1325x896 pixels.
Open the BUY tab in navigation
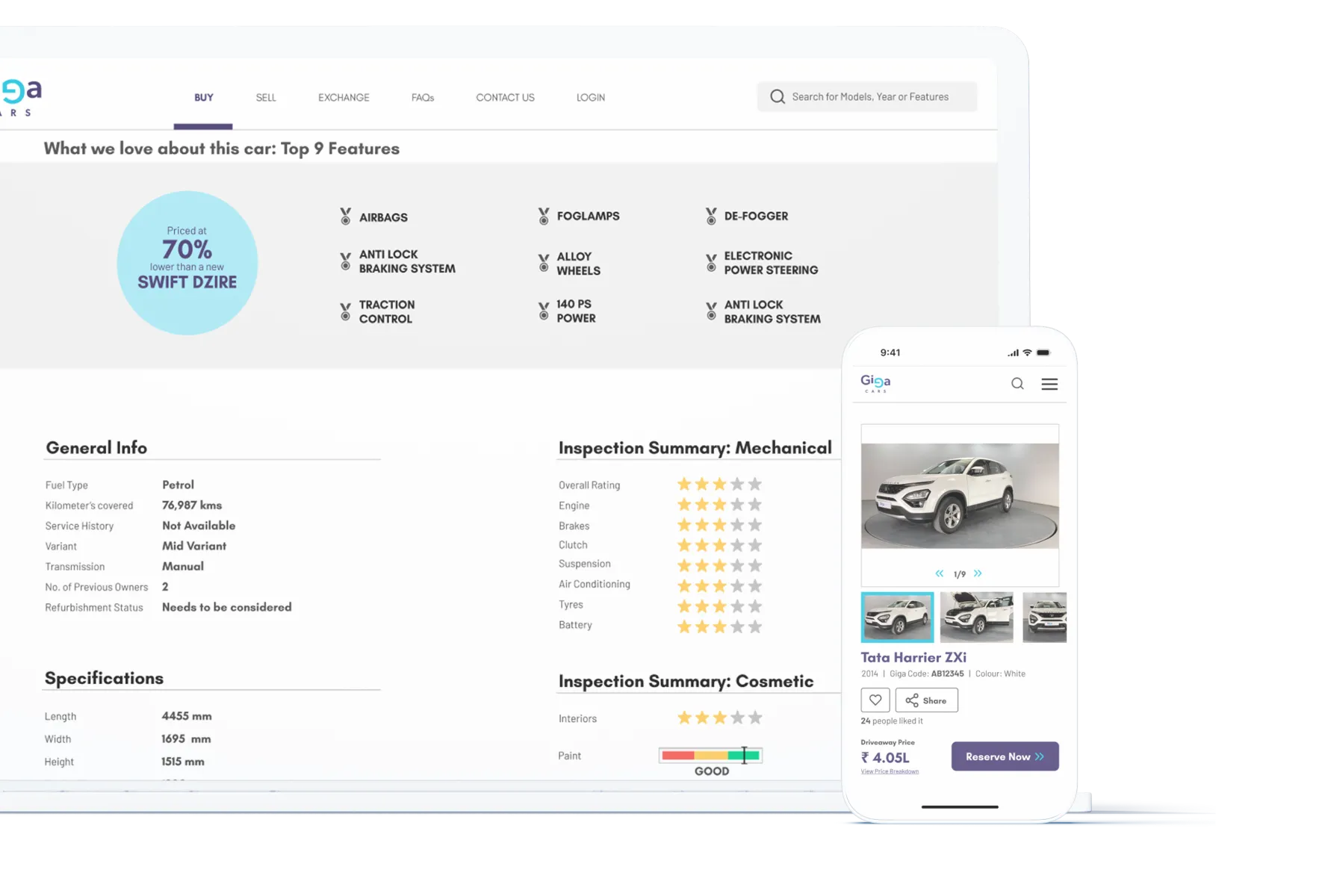(203, 98)
